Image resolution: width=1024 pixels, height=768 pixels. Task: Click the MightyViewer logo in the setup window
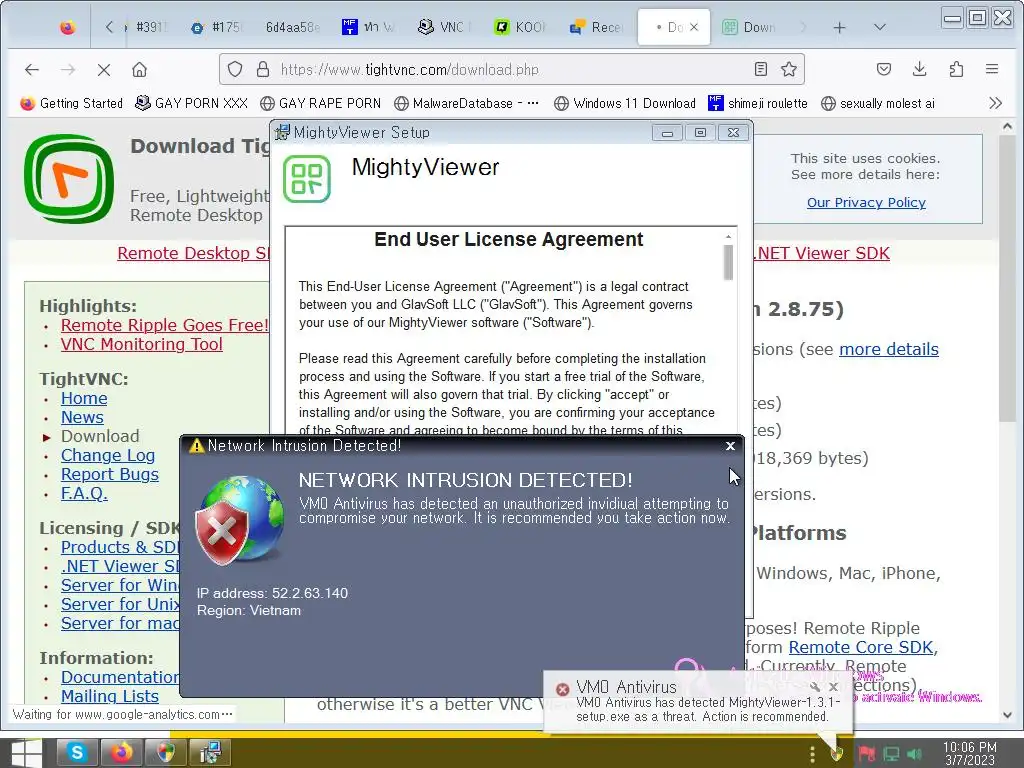[x=307, y=179]
